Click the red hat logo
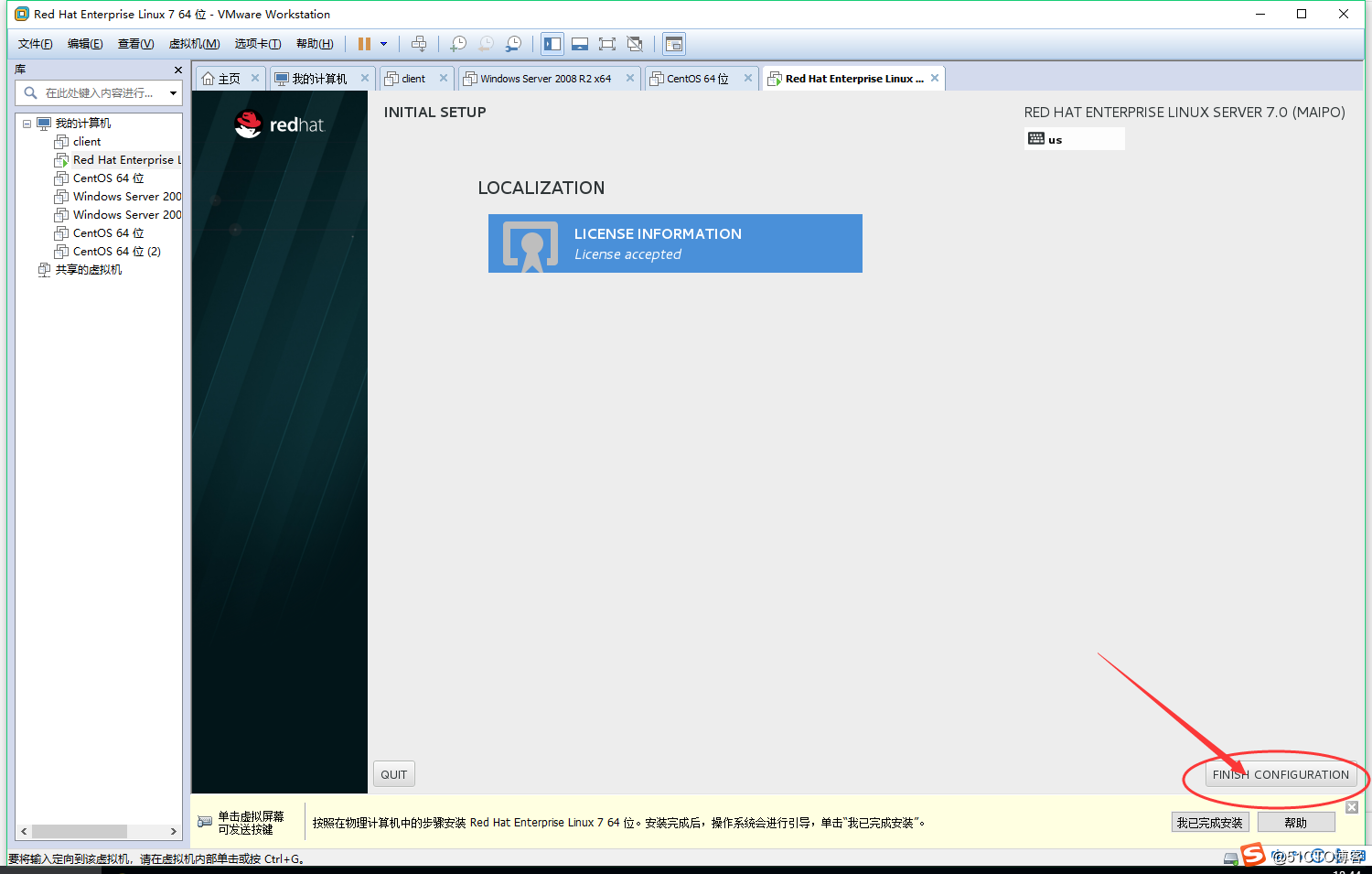This screenshot has height=874, width=1372. tap(279, 124)
